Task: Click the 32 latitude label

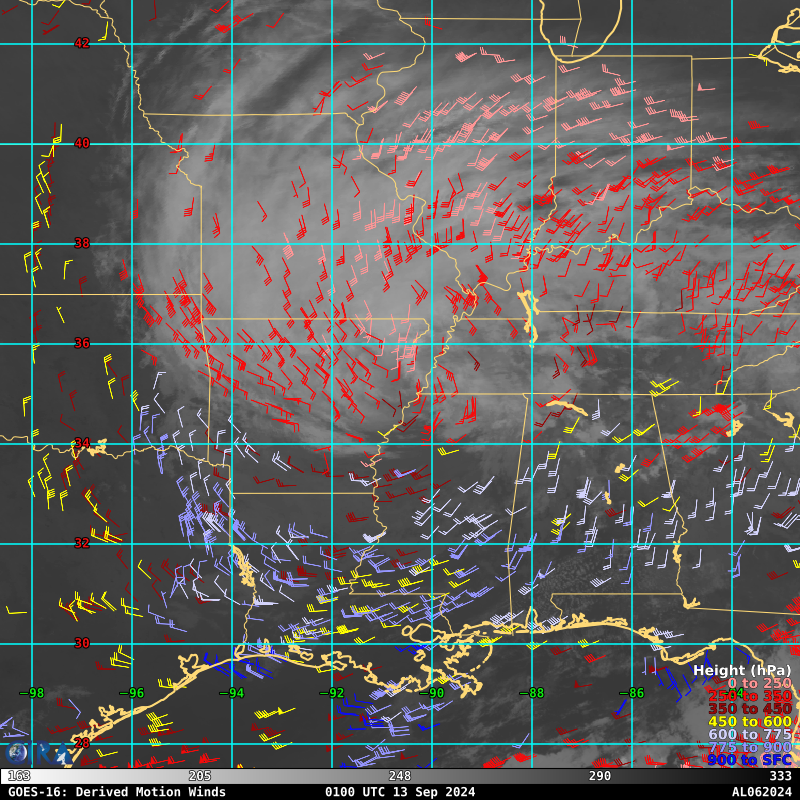Action: (82, 543)
